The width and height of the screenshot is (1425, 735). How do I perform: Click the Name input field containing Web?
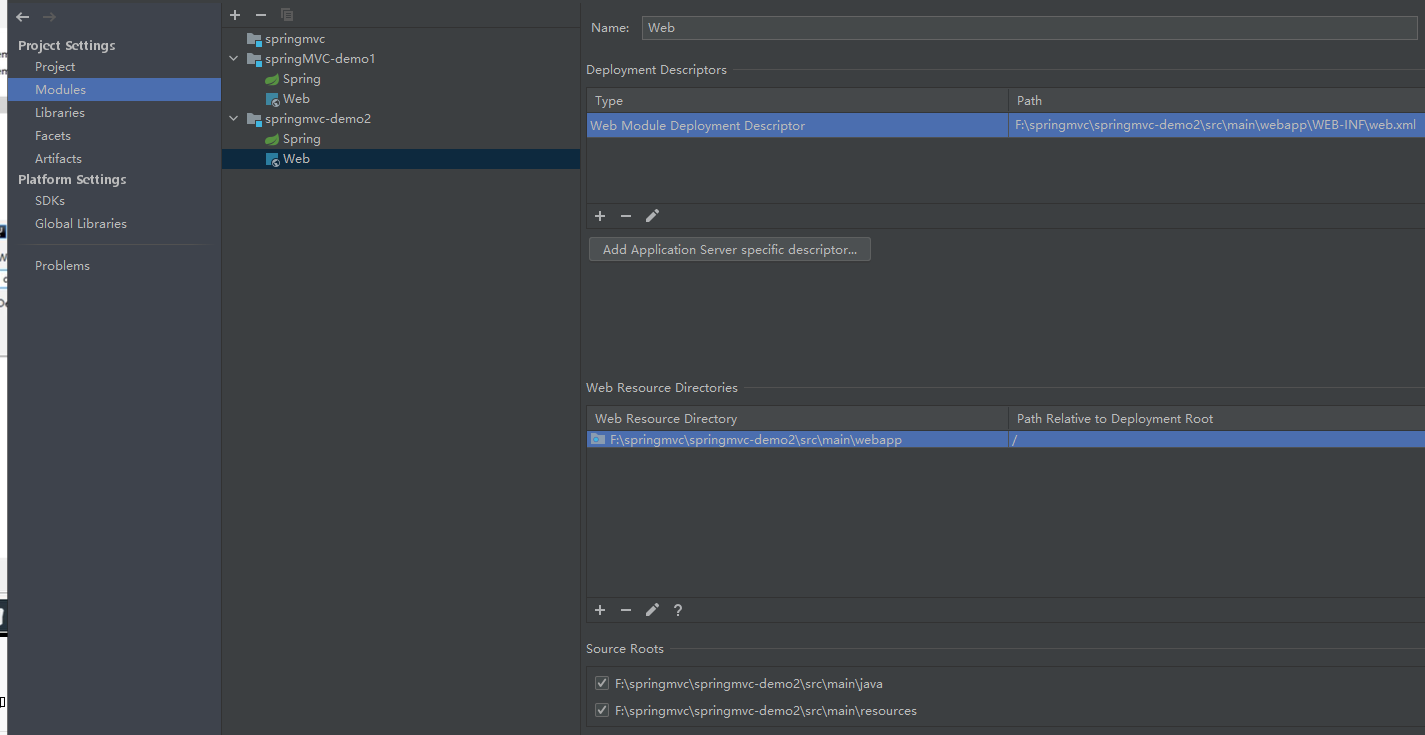1029,28
